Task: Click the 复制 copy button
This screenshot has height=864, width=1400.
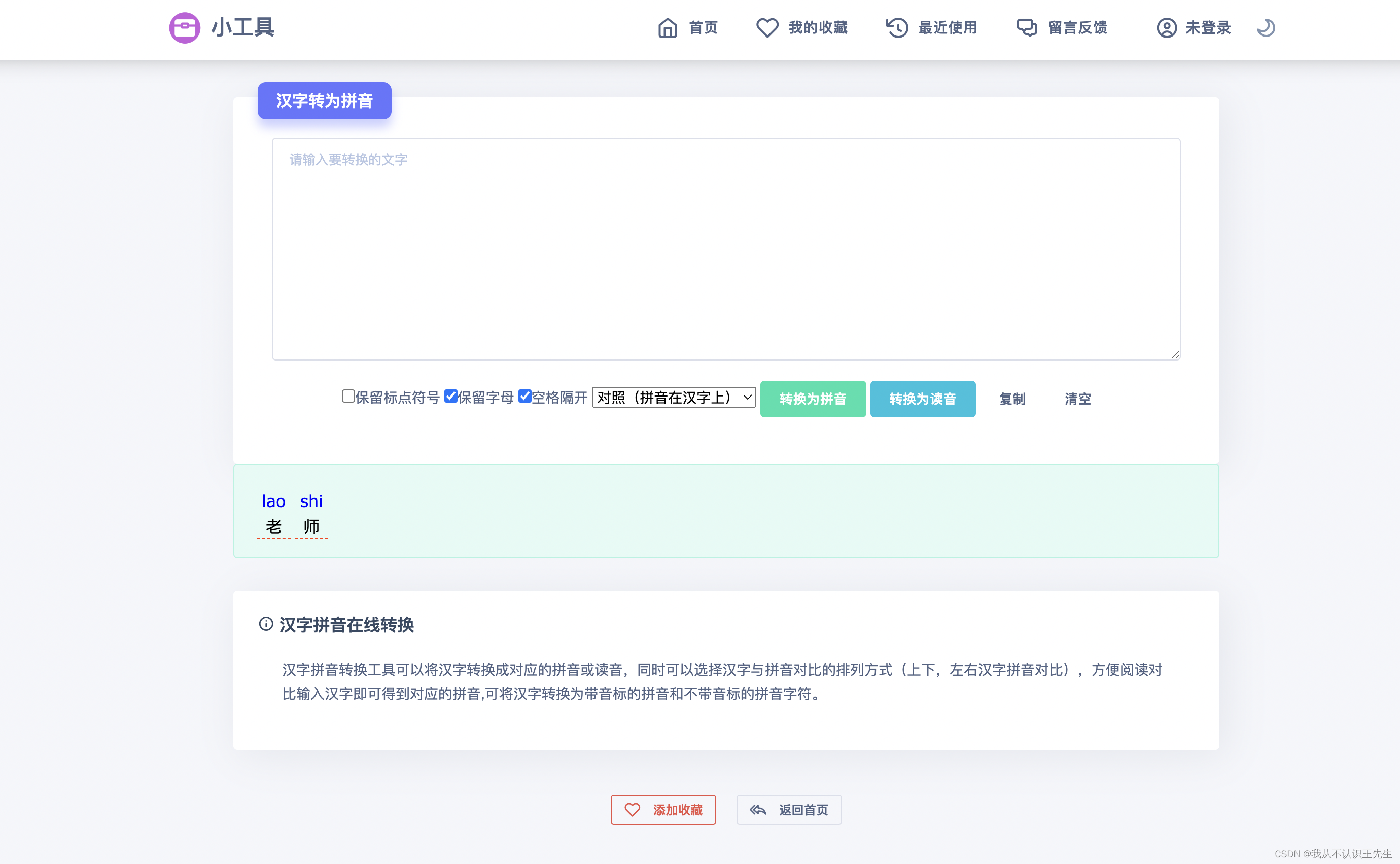Action: (1012, 399)
